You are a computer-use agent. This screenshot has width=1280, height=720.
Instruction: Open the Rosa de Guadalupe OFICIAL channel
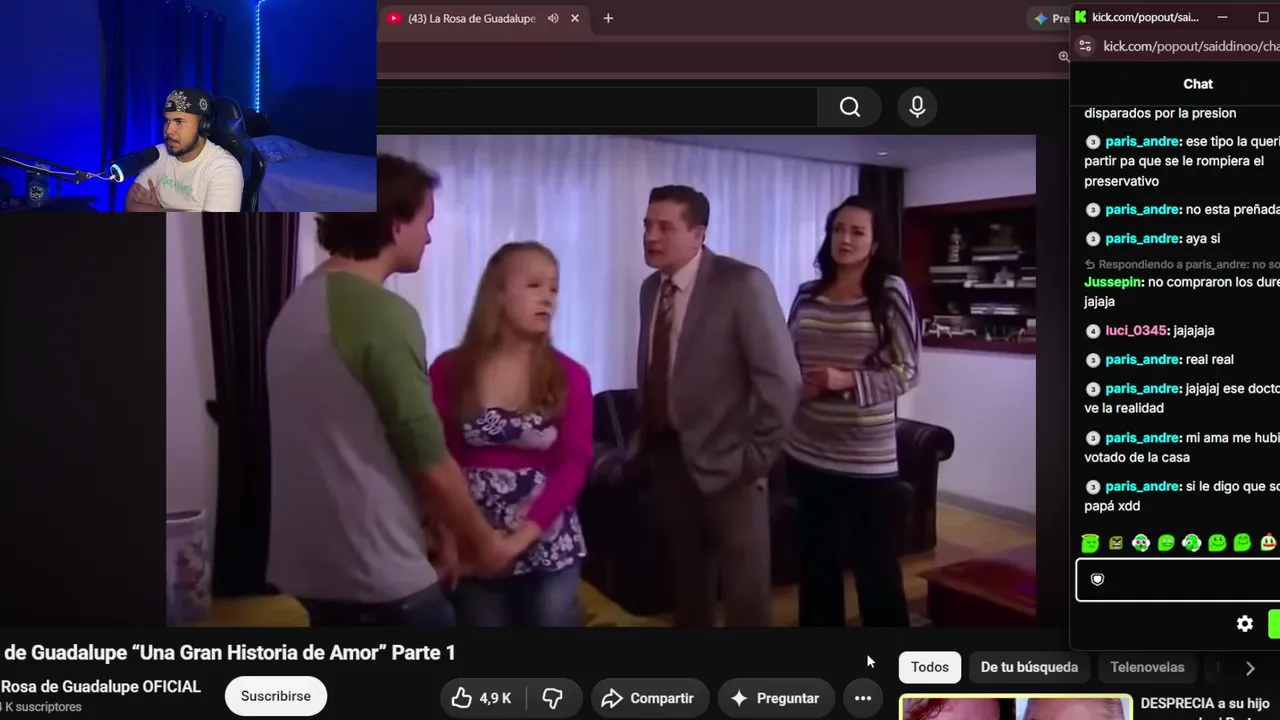click(101, 687)
